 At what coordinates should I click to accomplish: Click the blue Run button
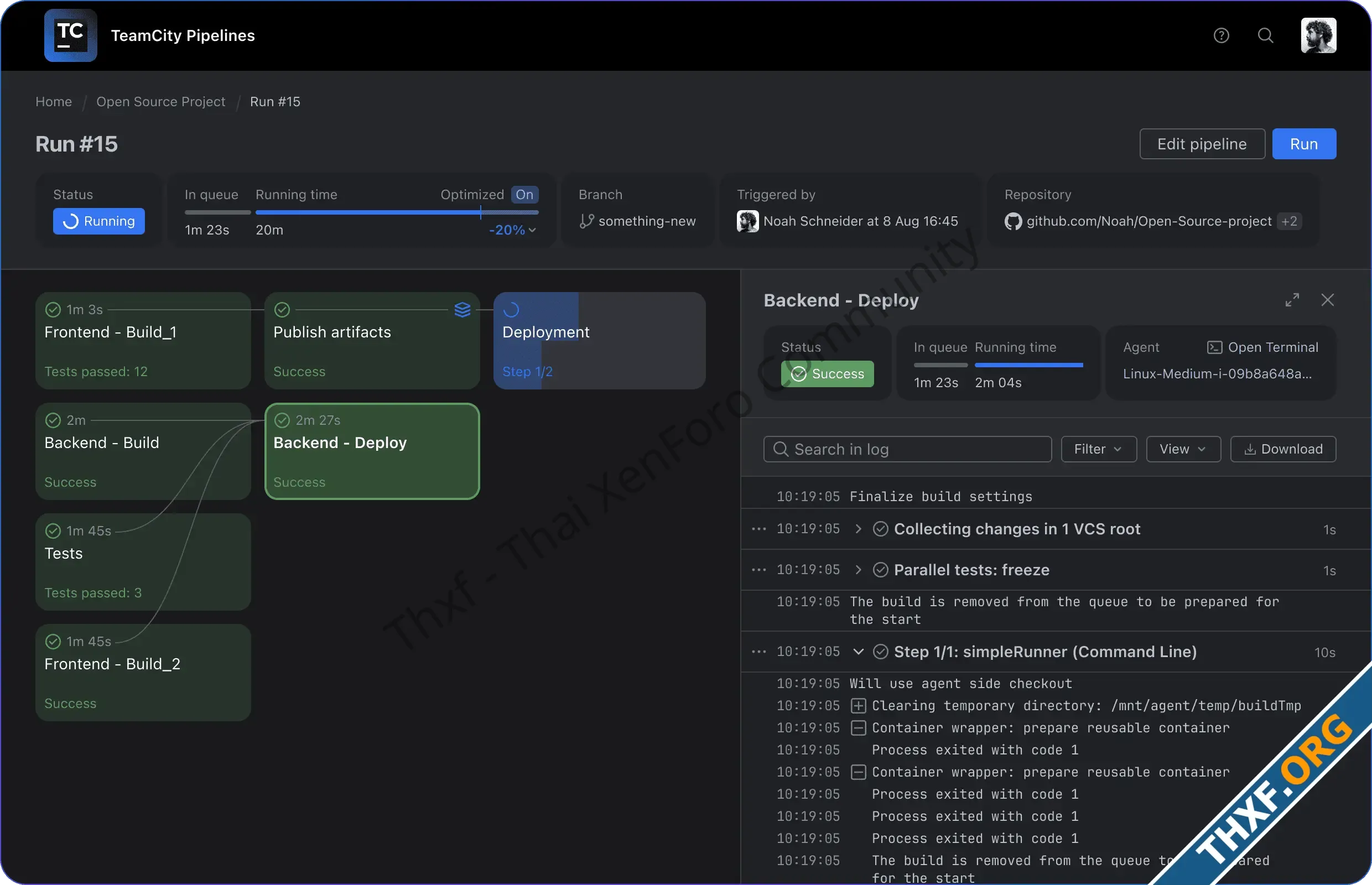(x=1303, y=144)
